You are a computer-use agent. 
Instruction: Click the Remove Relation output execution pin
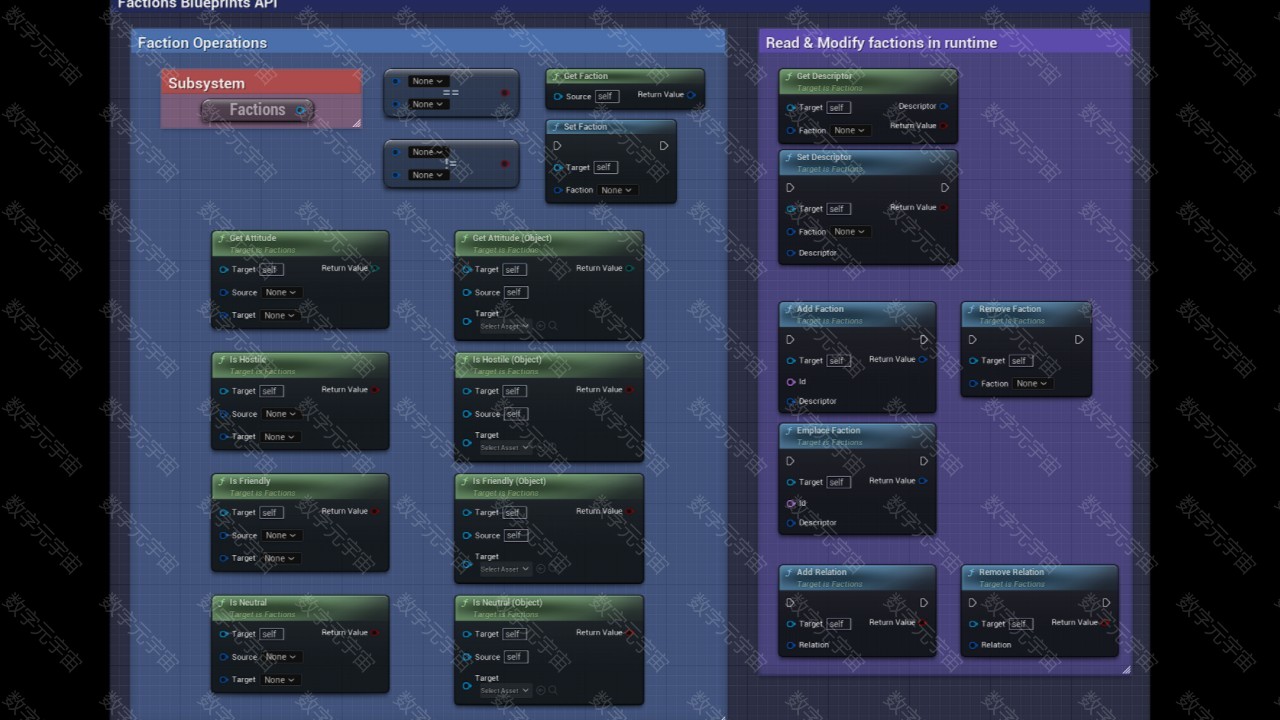click(x=1106, y=603)
